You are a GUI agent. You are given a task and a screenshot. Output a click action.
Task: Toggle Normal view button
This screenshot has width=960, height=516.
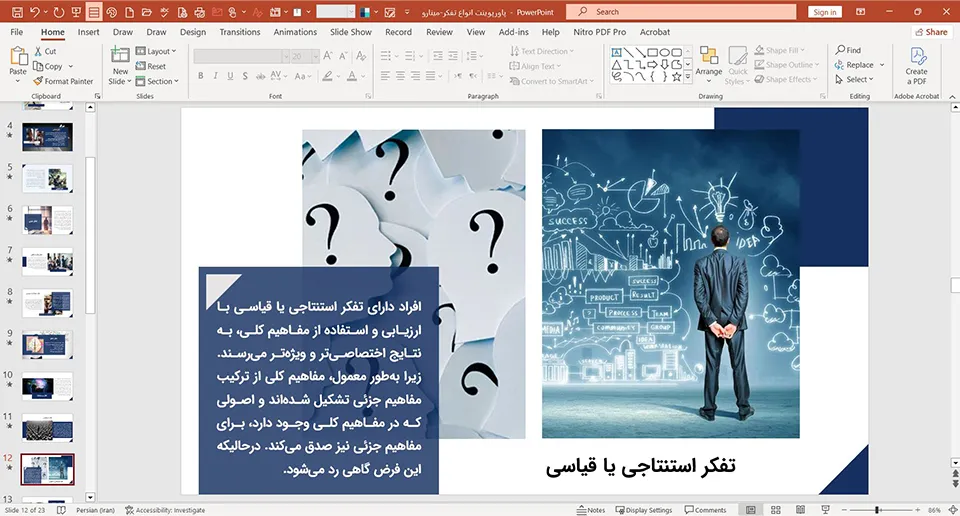[x=751, y=510]
